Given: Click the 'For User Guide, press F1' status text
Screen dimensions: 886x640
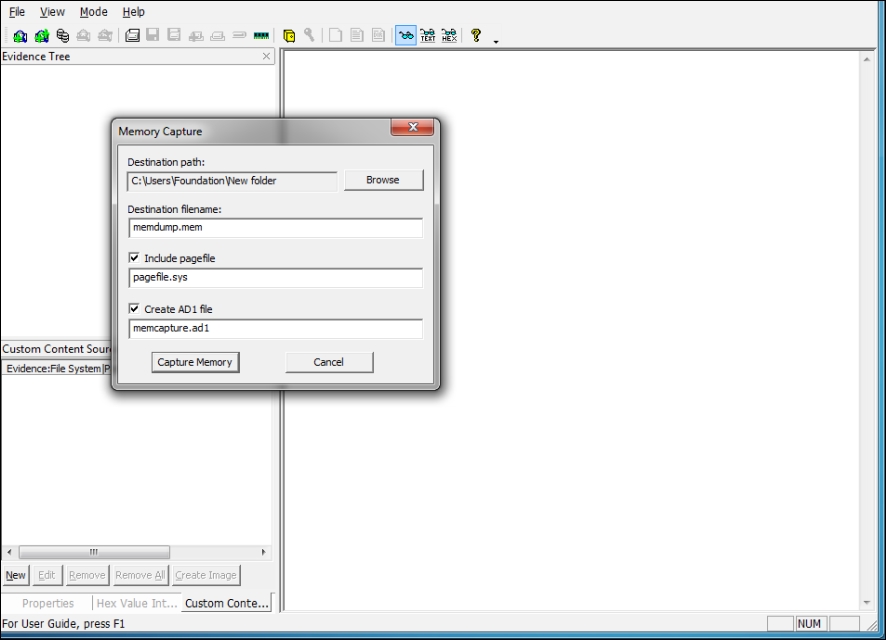Looking at the screenshot, I should pyautogui.click(x=63, y=624).
